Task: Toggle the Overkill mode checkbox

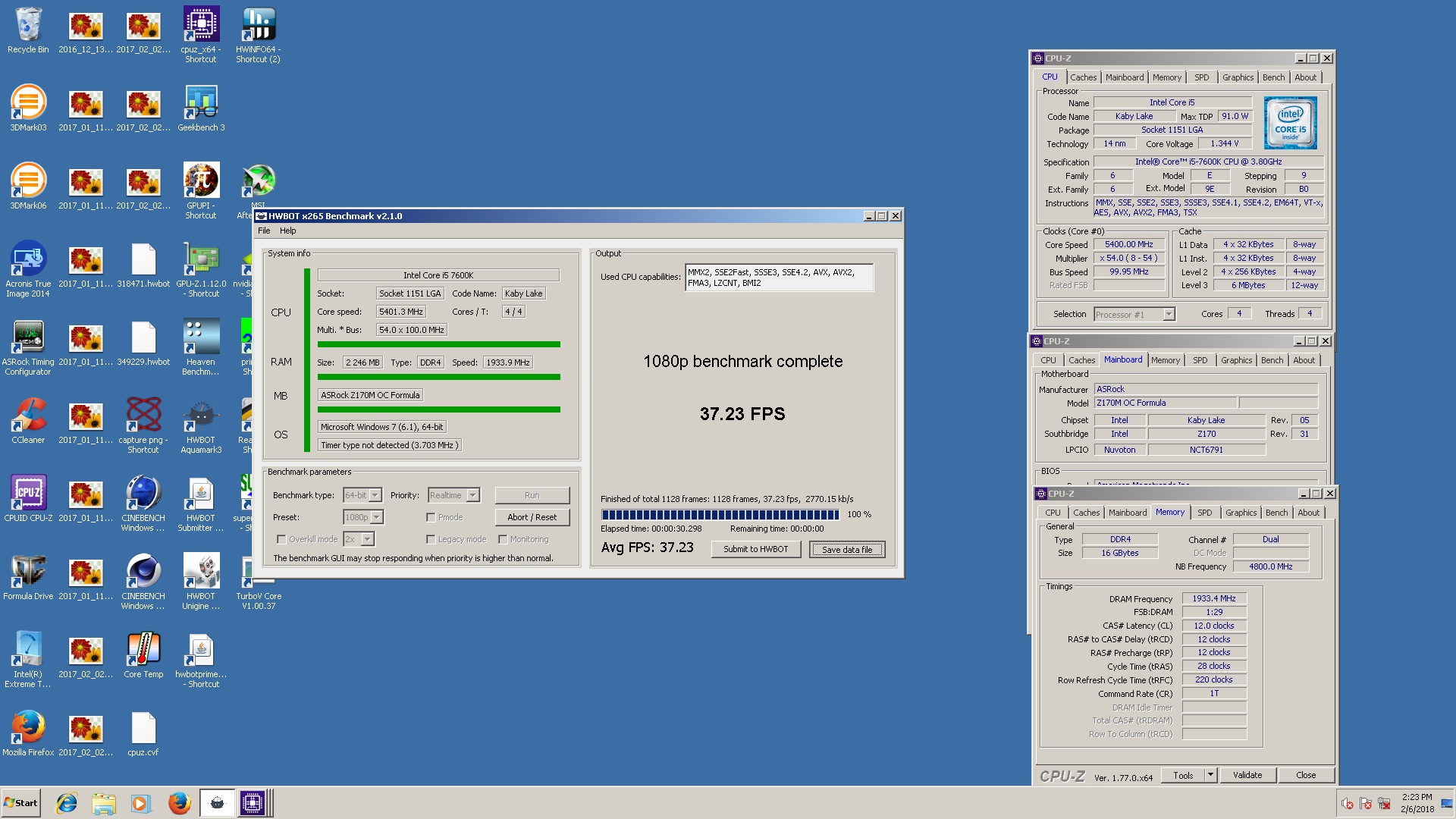Action: tap(281, 539)
